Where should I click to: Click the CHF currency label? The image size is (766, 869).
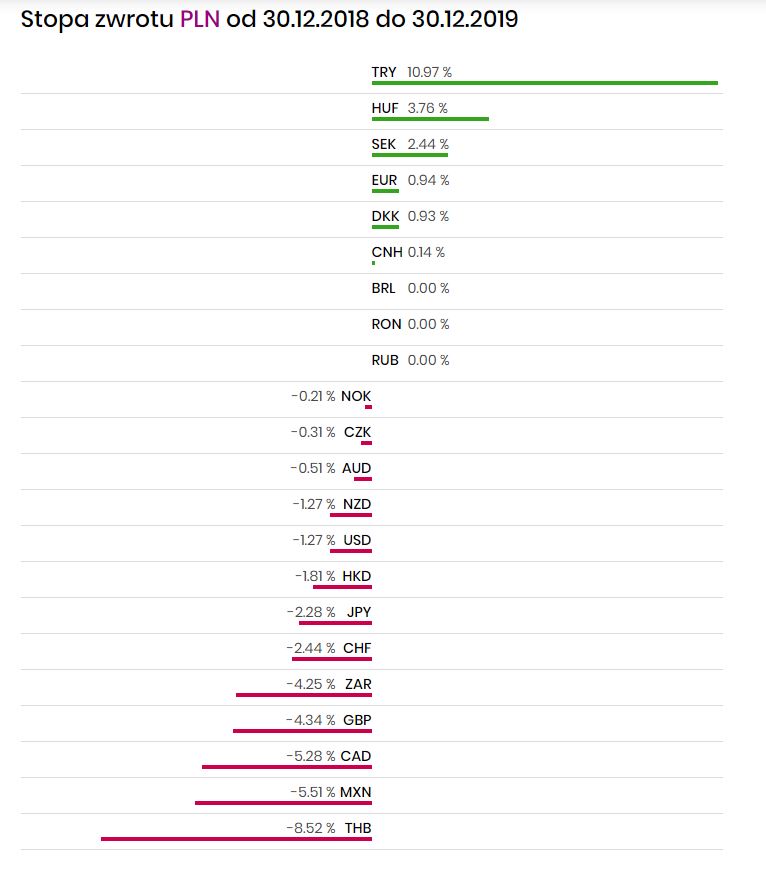click(x=357, y=648)
